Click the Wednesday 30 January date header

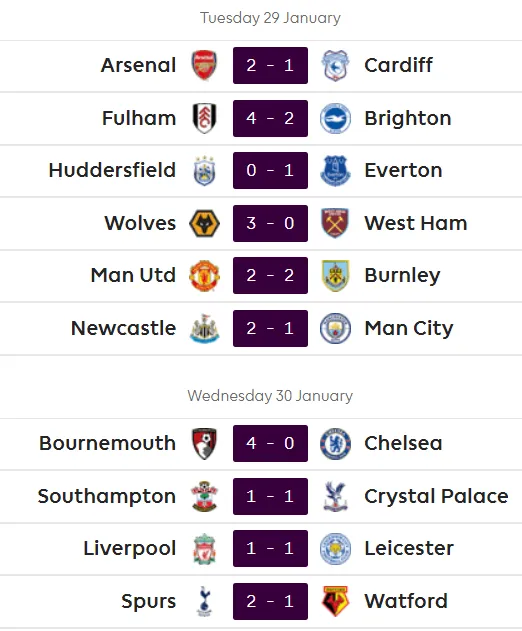pyautogui.click(x=270, y=396)
